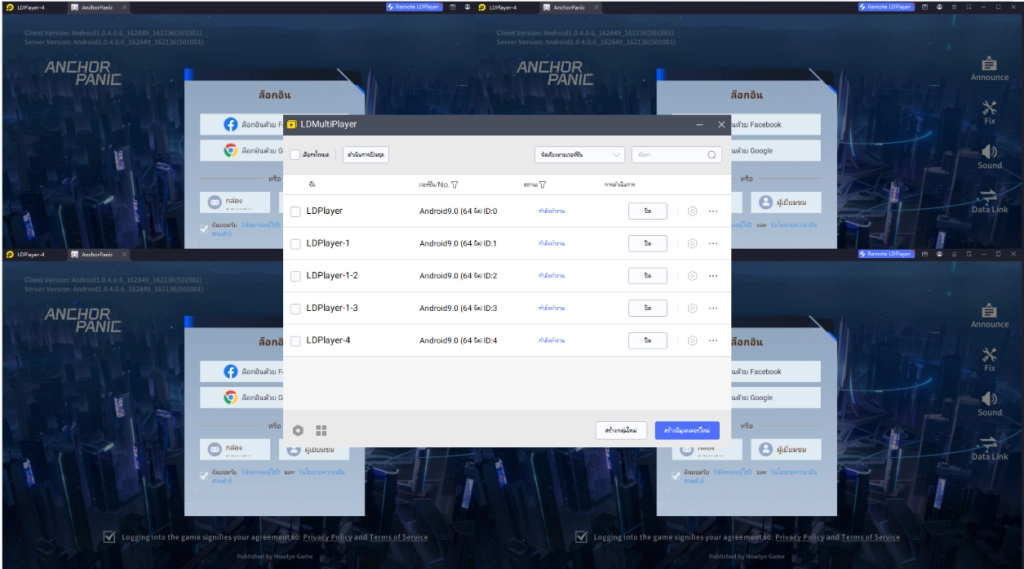Tick the checkbox for LDPlayer-4 row
The image size is (1024, 569).
295,341
